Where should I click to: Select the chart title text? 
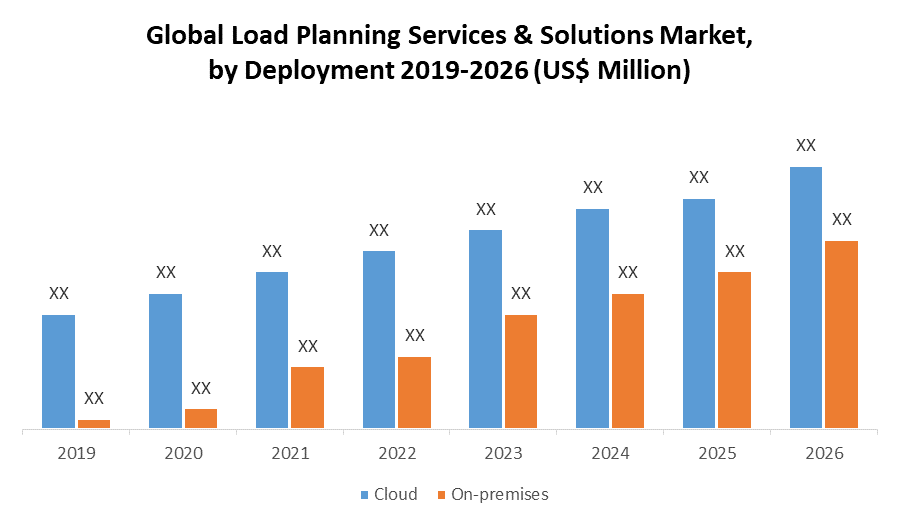click(449, 54)
